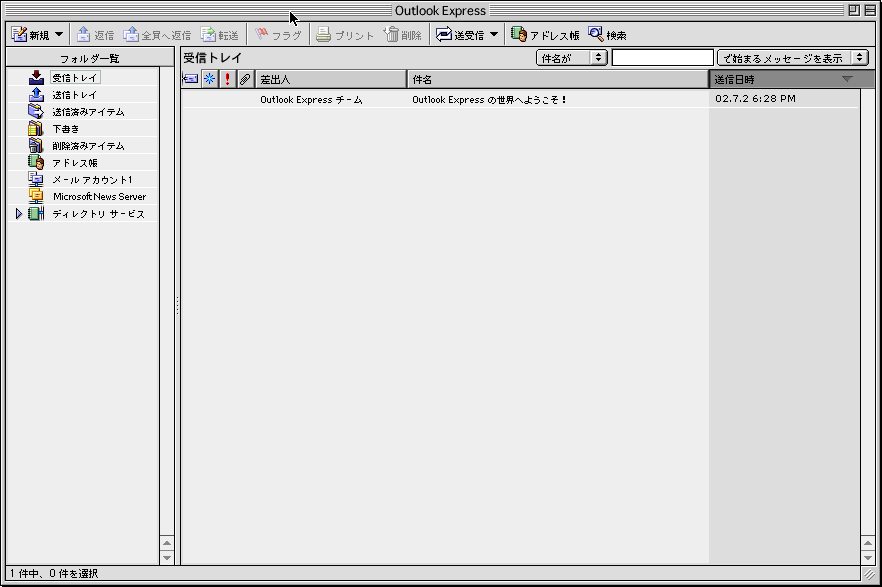Open the 新規 dropdown arrow

(x=59, y=34)
